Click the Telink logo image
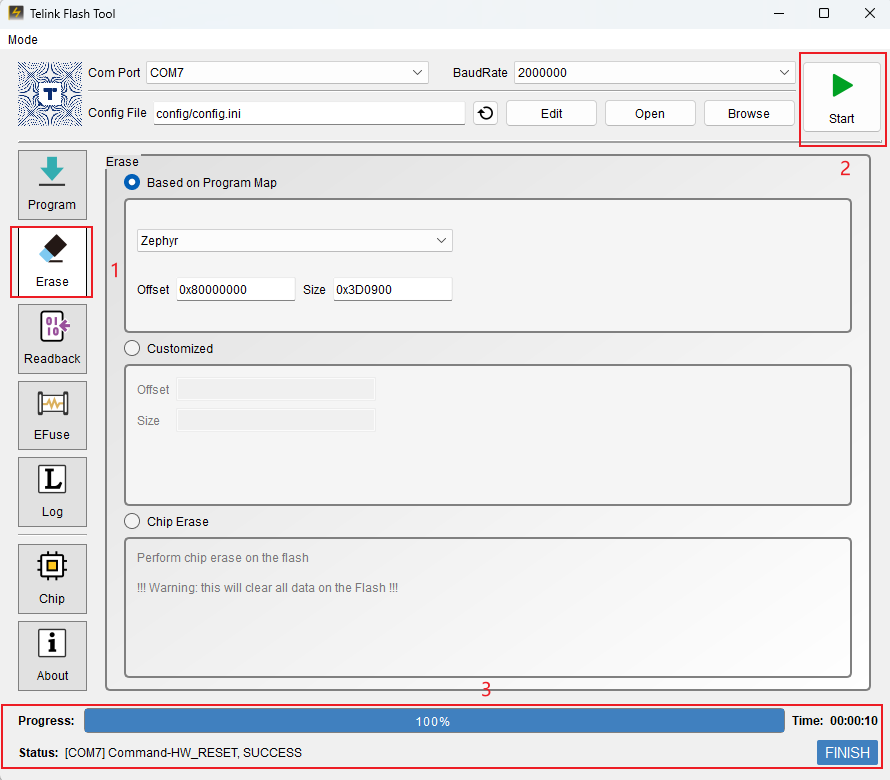Viewport: 890px width, 780px height. pos(50,94)
